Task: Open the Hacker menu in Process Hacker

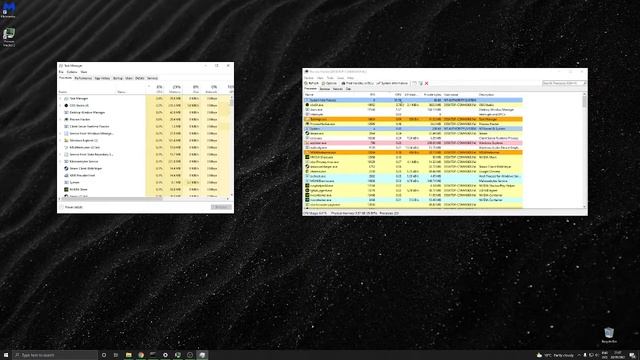Action: click(309, 78)
